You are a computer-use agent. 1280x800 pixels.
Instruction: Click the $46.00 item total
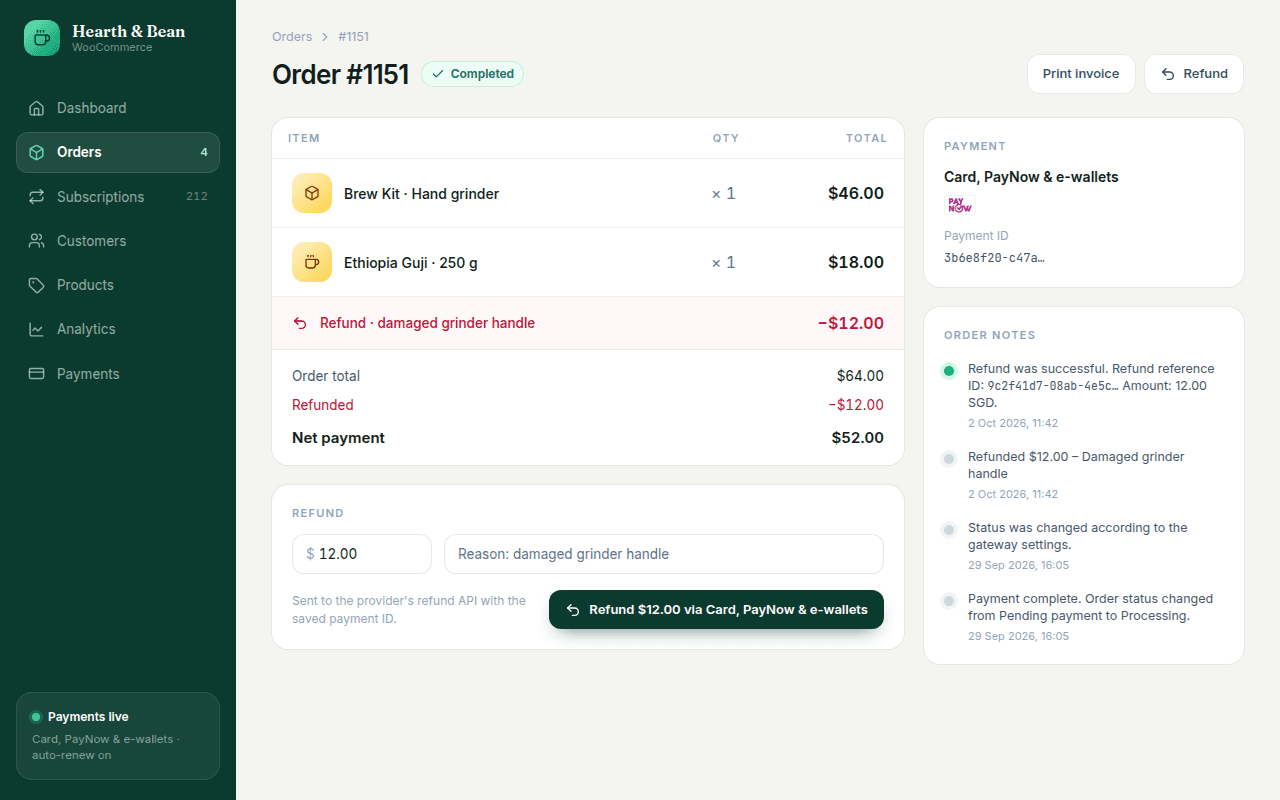click(x=856, y=193)
